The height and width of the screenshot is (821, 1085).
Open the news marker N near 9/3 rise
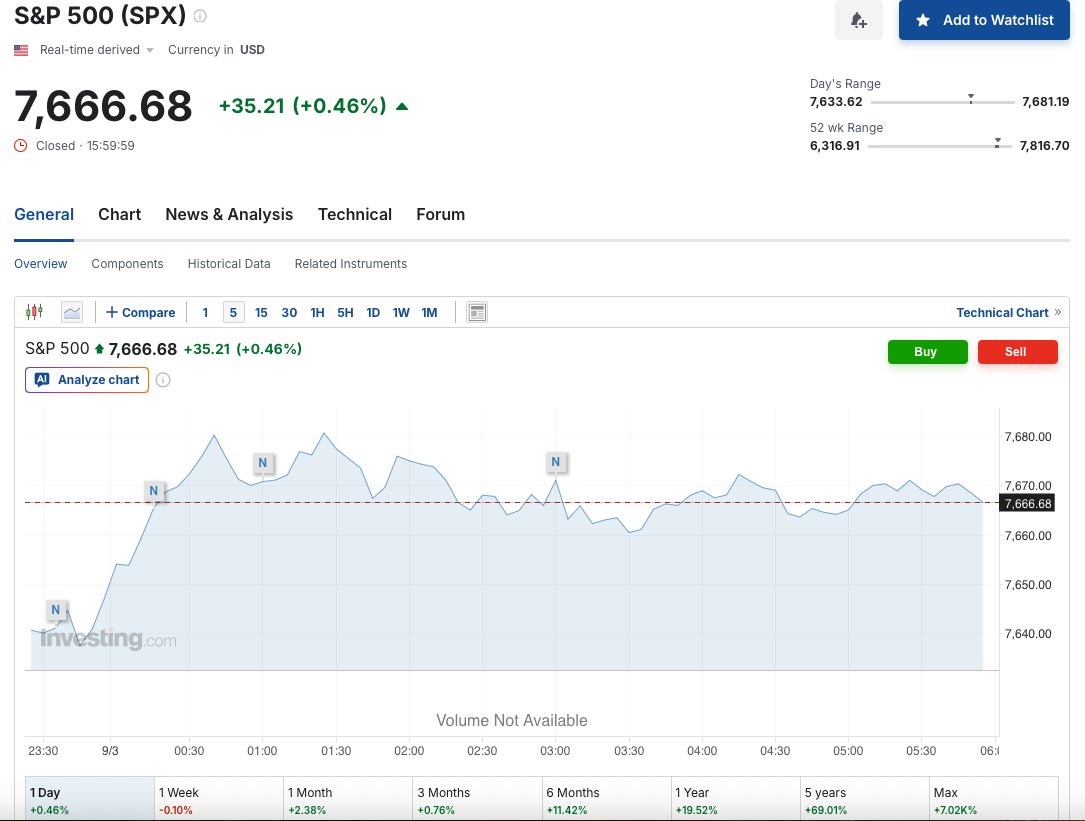pyautogui.click(x=154, y=491)
